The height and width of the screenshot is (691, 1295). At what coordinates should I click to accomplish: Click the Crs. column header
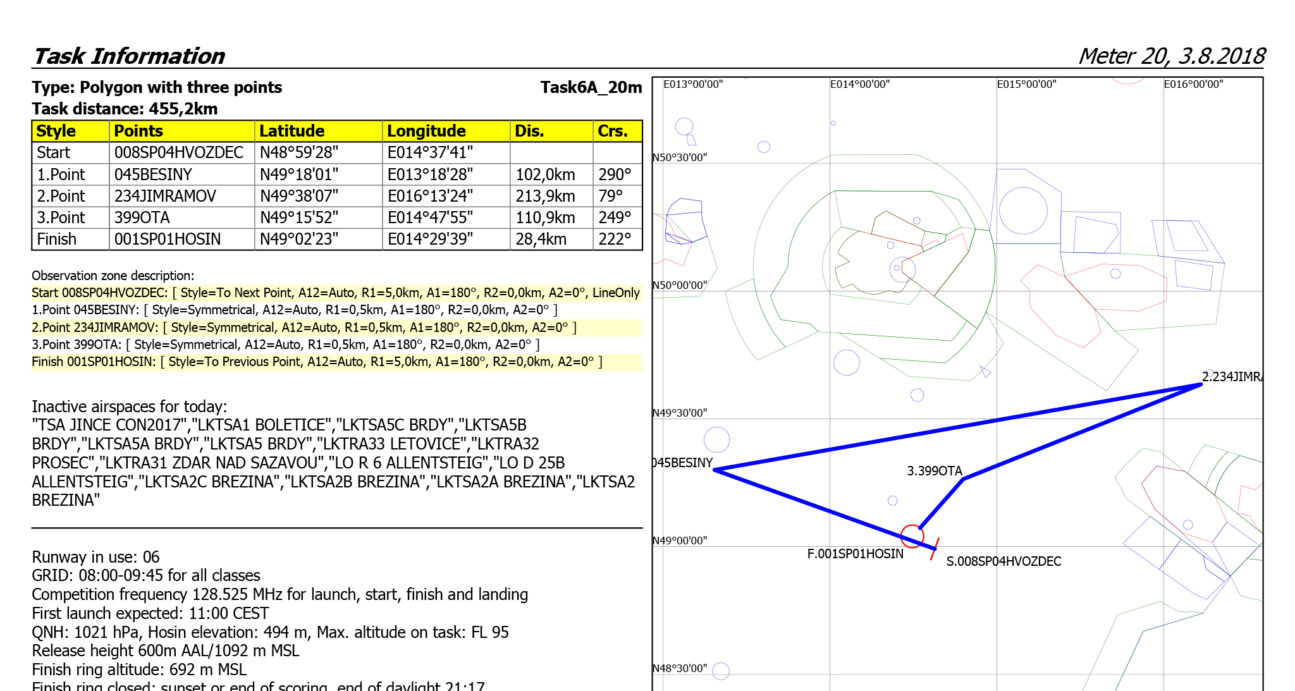(x=611, y=131)
